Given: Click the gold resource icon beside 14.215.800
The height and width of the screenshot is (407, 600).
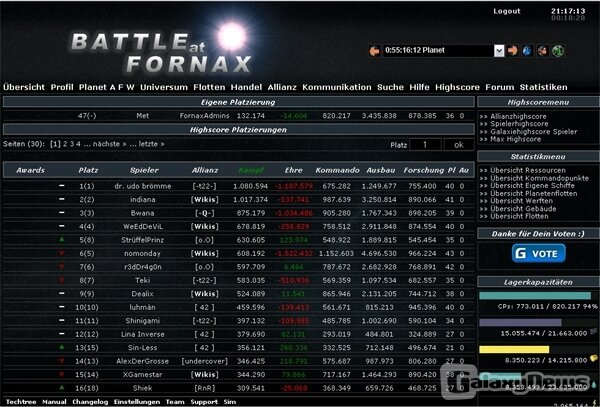Looking at the screenshot, I should (593, 358).
